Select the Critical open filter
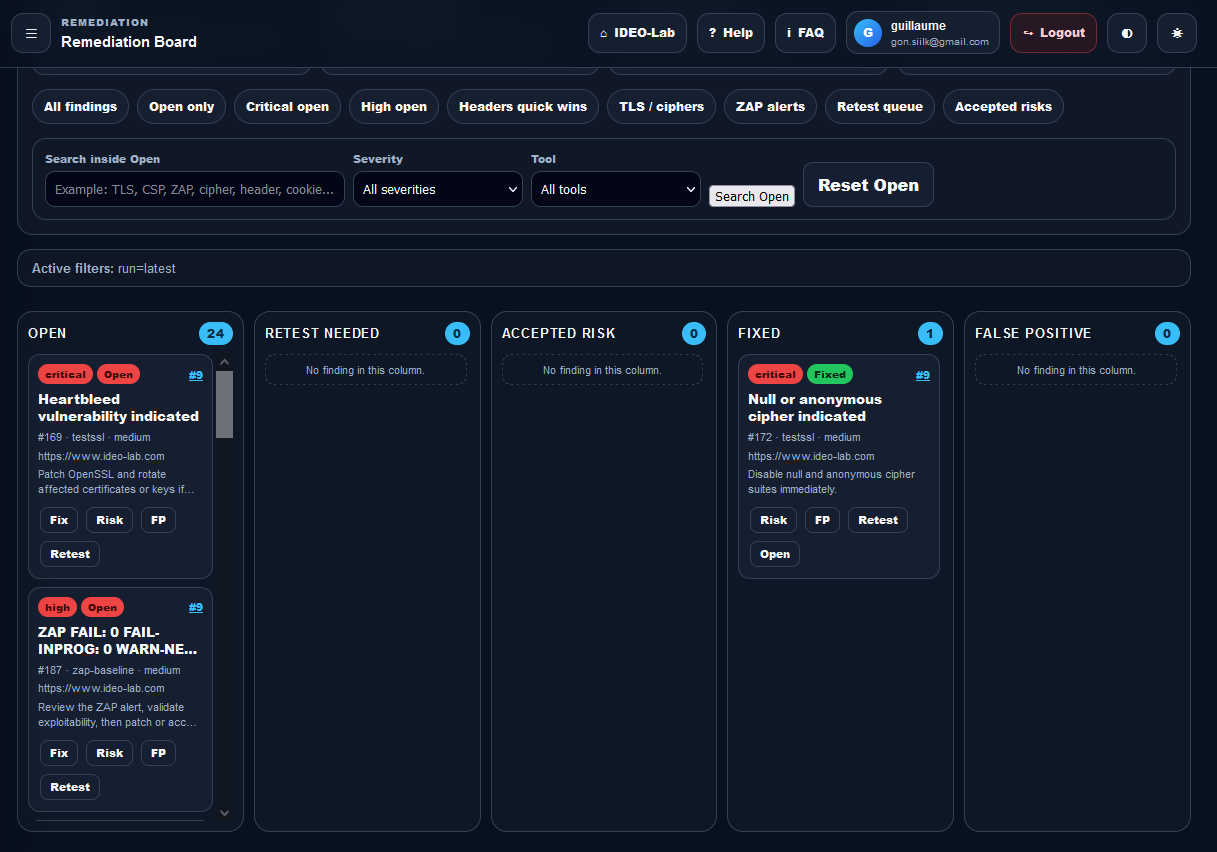The width and height of the screenshot is (1217, 852). (287, 107)
